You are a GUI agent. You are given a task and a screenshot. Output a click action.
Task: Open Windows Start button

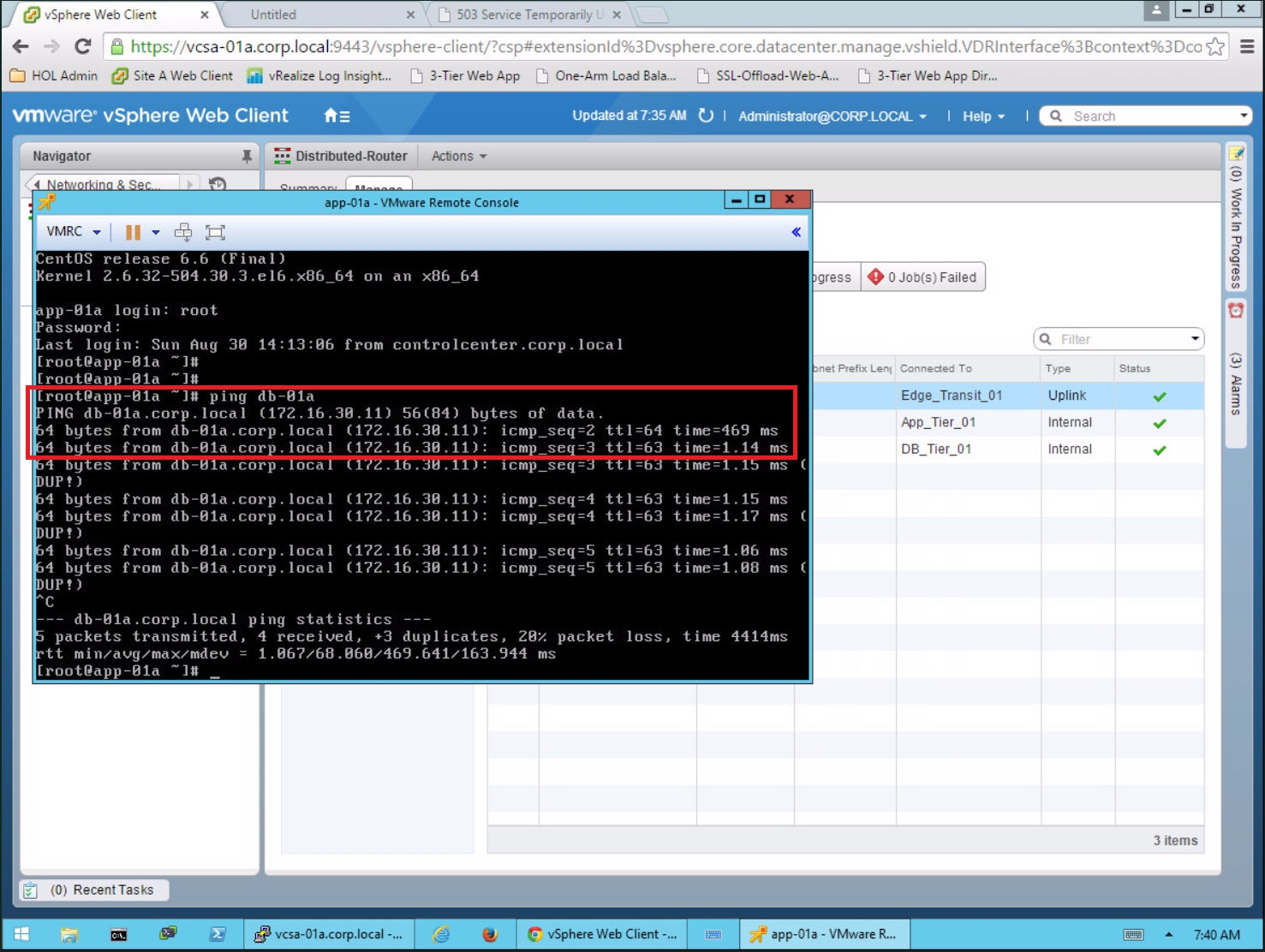click(22, 934)
